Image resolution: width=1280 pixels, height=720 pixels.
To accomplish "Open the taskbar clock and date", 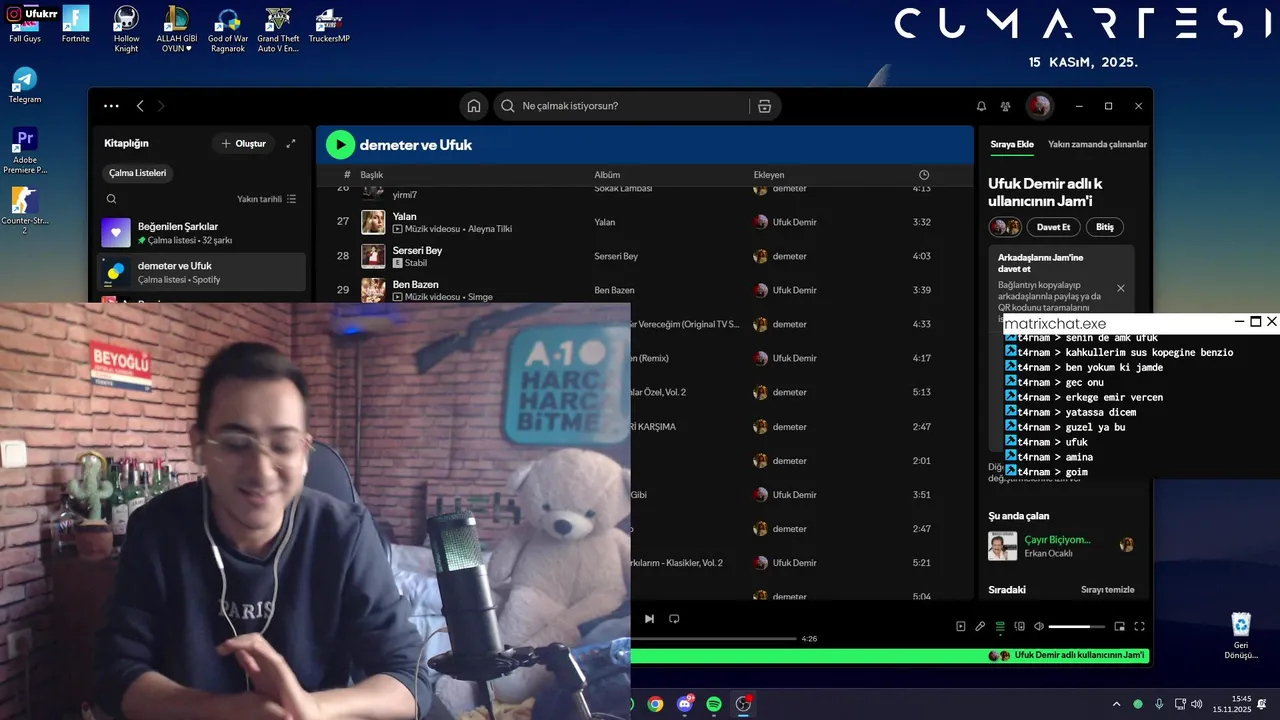I will pyautogui.click(x=1232, y=704).
